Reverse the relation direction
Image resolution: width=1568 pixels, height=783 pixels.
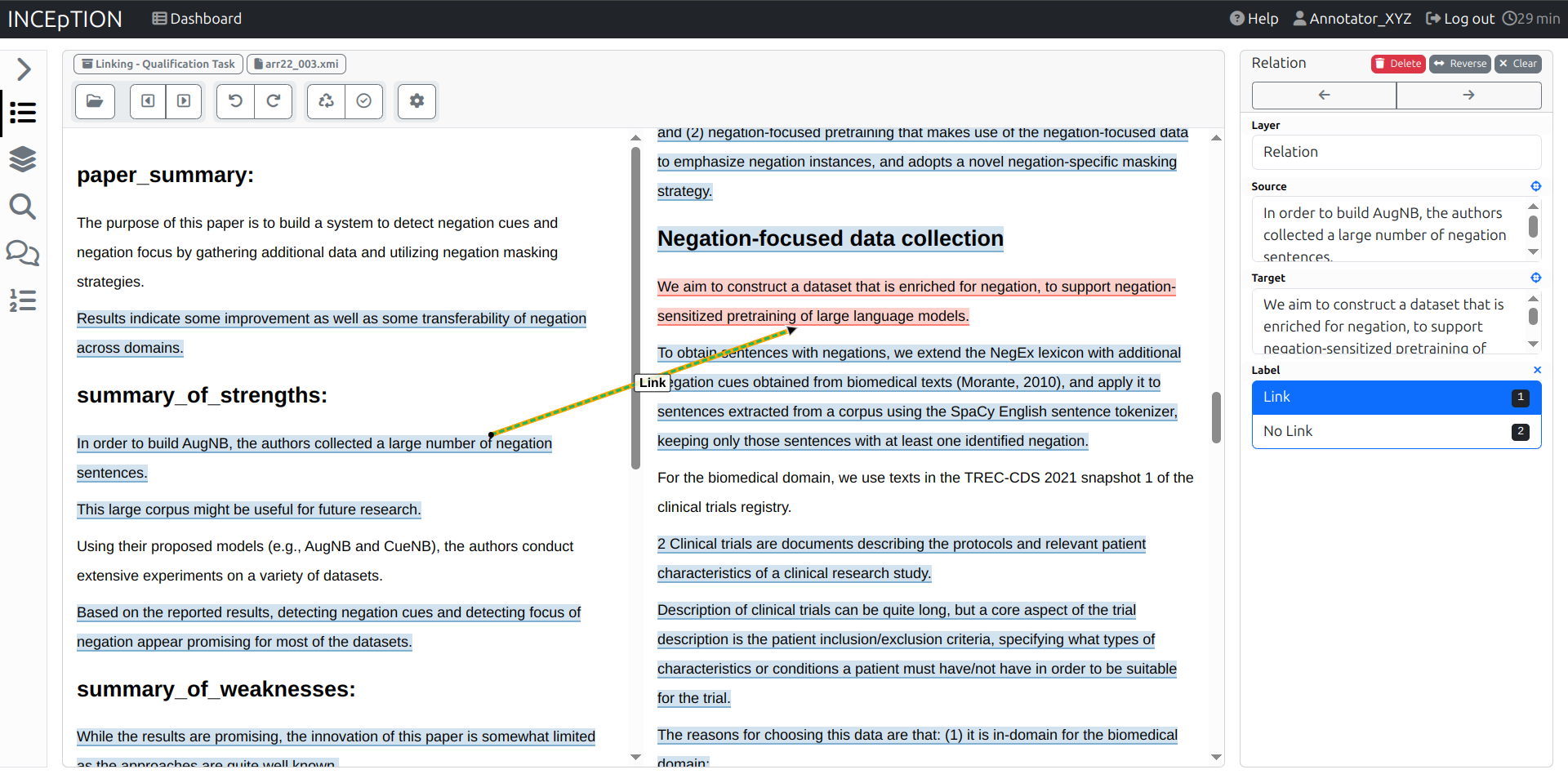(1460, 64)
